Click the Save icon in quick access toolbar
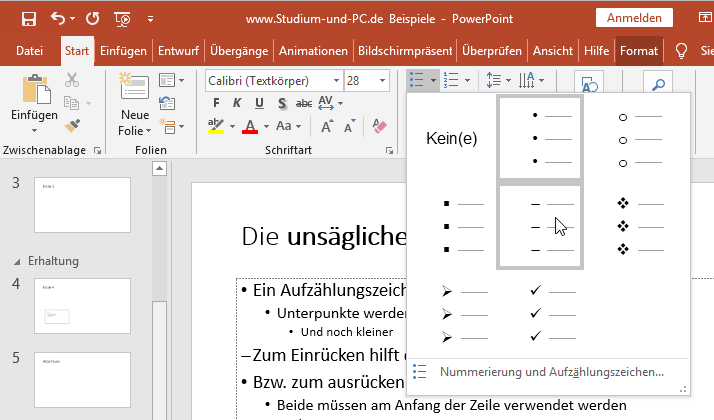 tap(29, 19)
